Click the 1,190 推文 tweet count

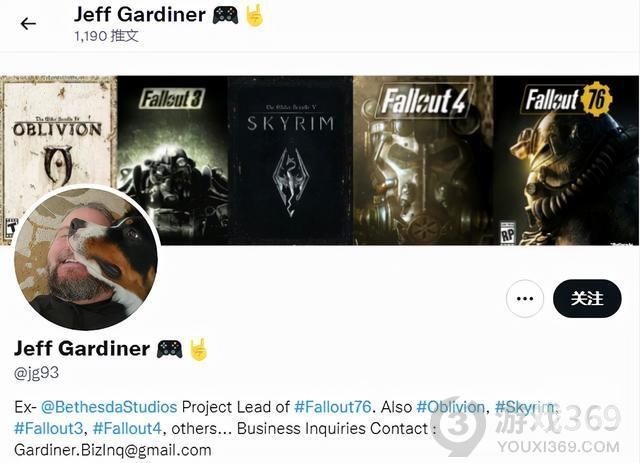tap(106, 36)
